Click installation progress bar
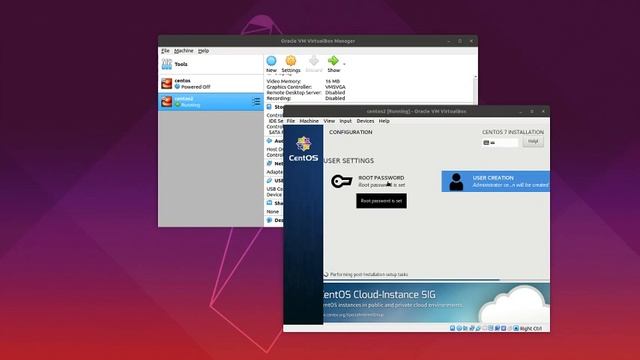Screen dimensions: 640x360 click(x=437, y=280)
